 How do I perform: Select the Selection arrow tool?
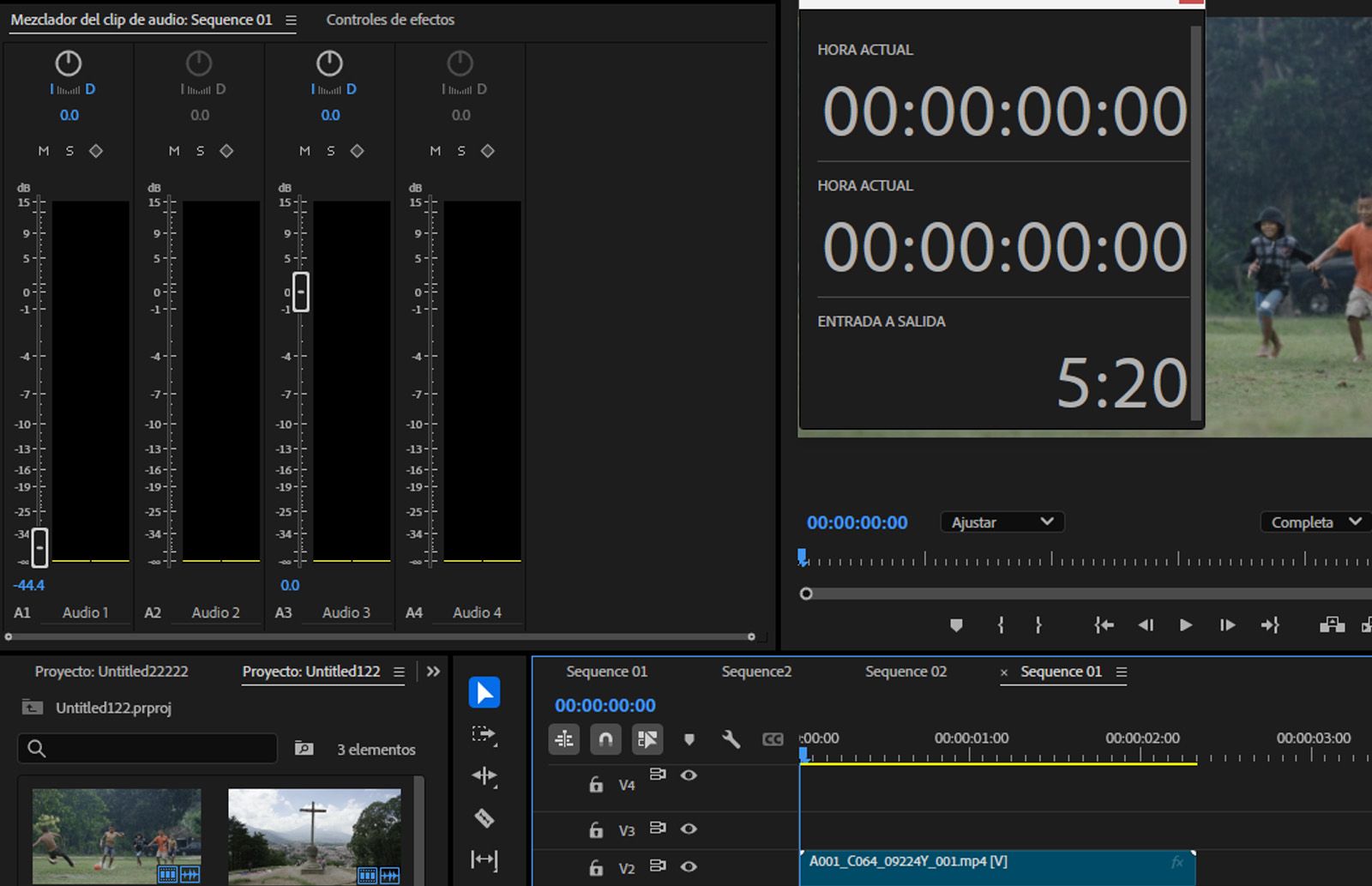tap(484, 693)
